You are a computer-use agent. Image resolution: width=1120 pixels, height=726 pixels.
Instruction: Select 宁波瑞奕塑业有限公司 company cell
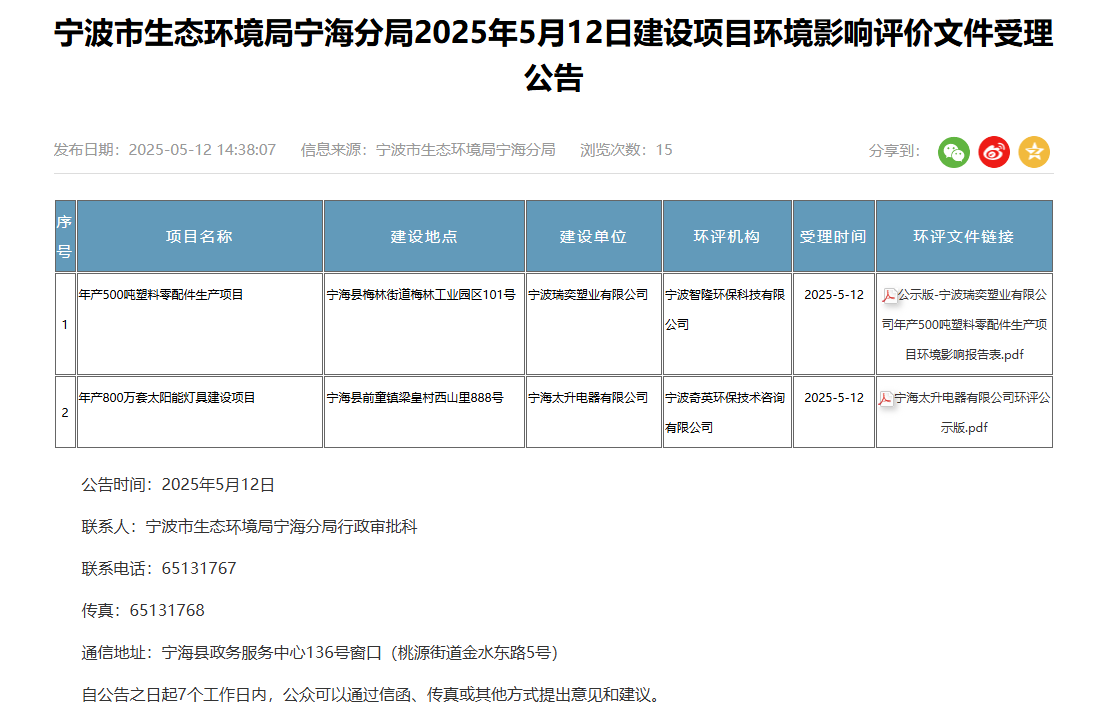click(x=594, y=324)
